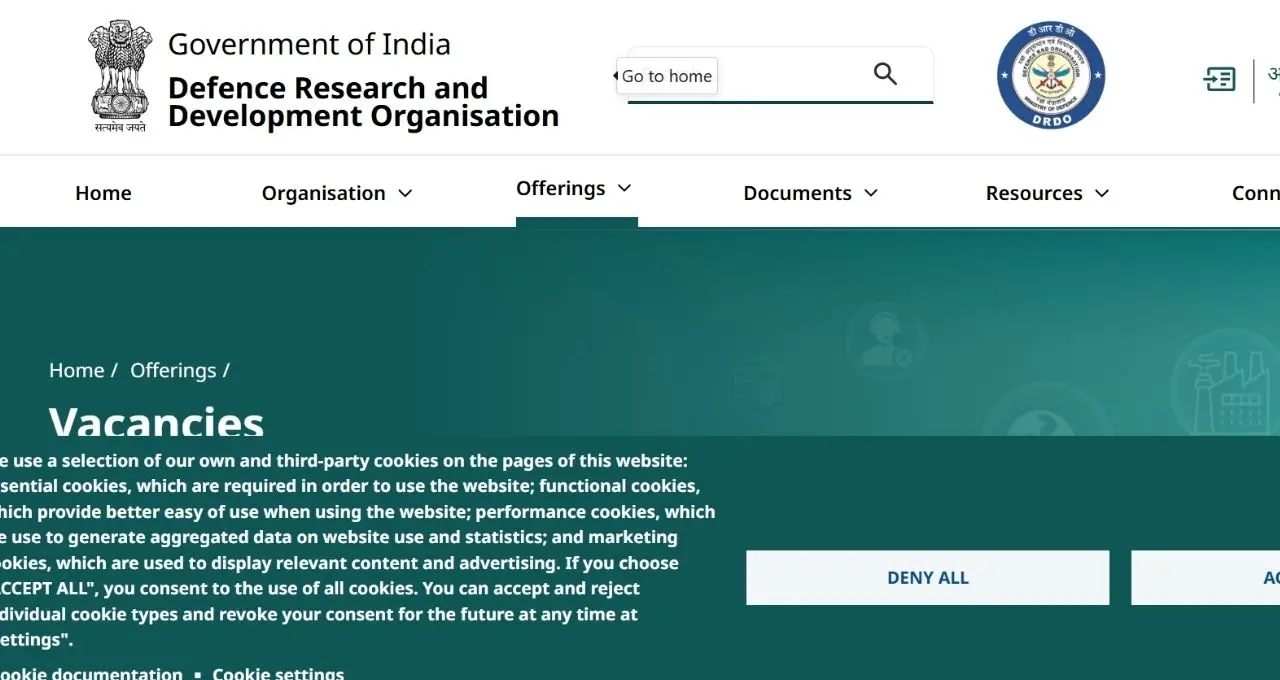Click the round DRDO logo
The width and height of the screenshot is (1280, 680).
1051,76
